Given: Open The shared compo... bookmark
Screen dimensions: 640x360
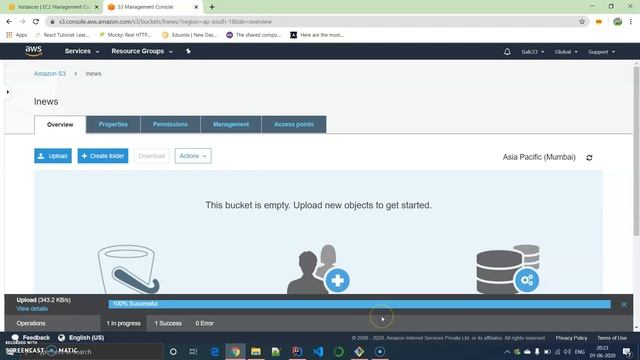Looking at the screenshot, I should (x=254, y=35).
